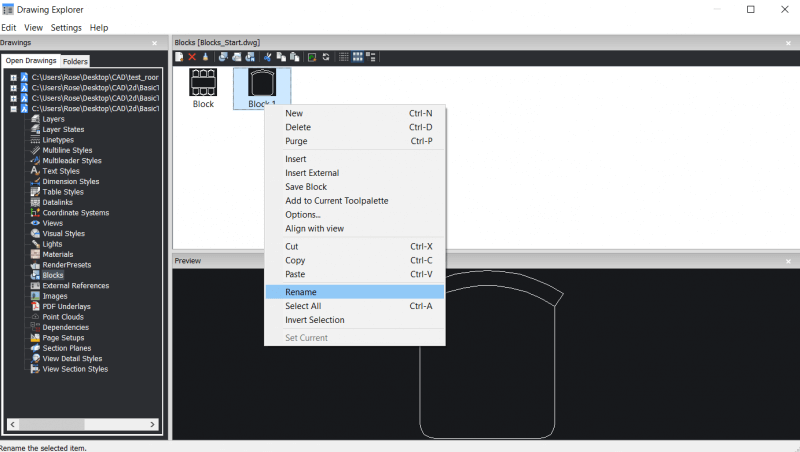Choose Align with view in context menu
This screenshot has width=800, height=452.
point(355,229)
